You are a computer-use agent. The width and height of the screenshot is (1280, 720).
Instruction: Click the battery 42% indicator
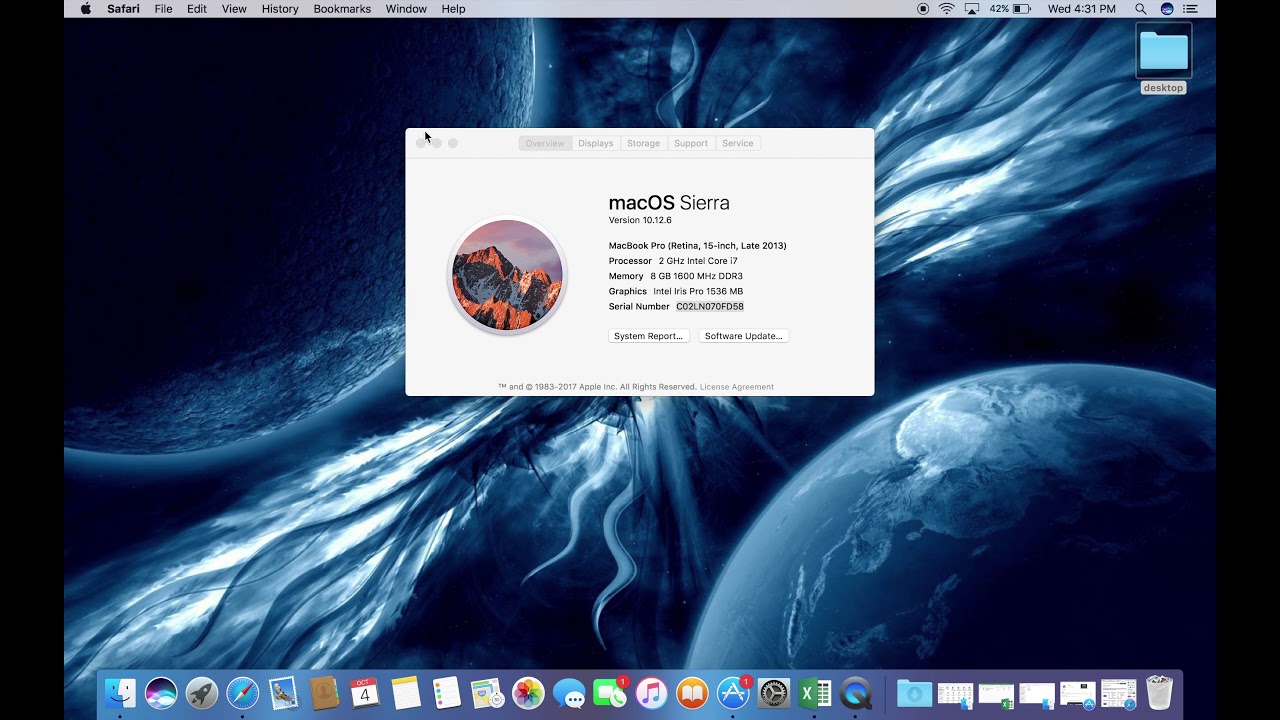(x=1010, y=9)
